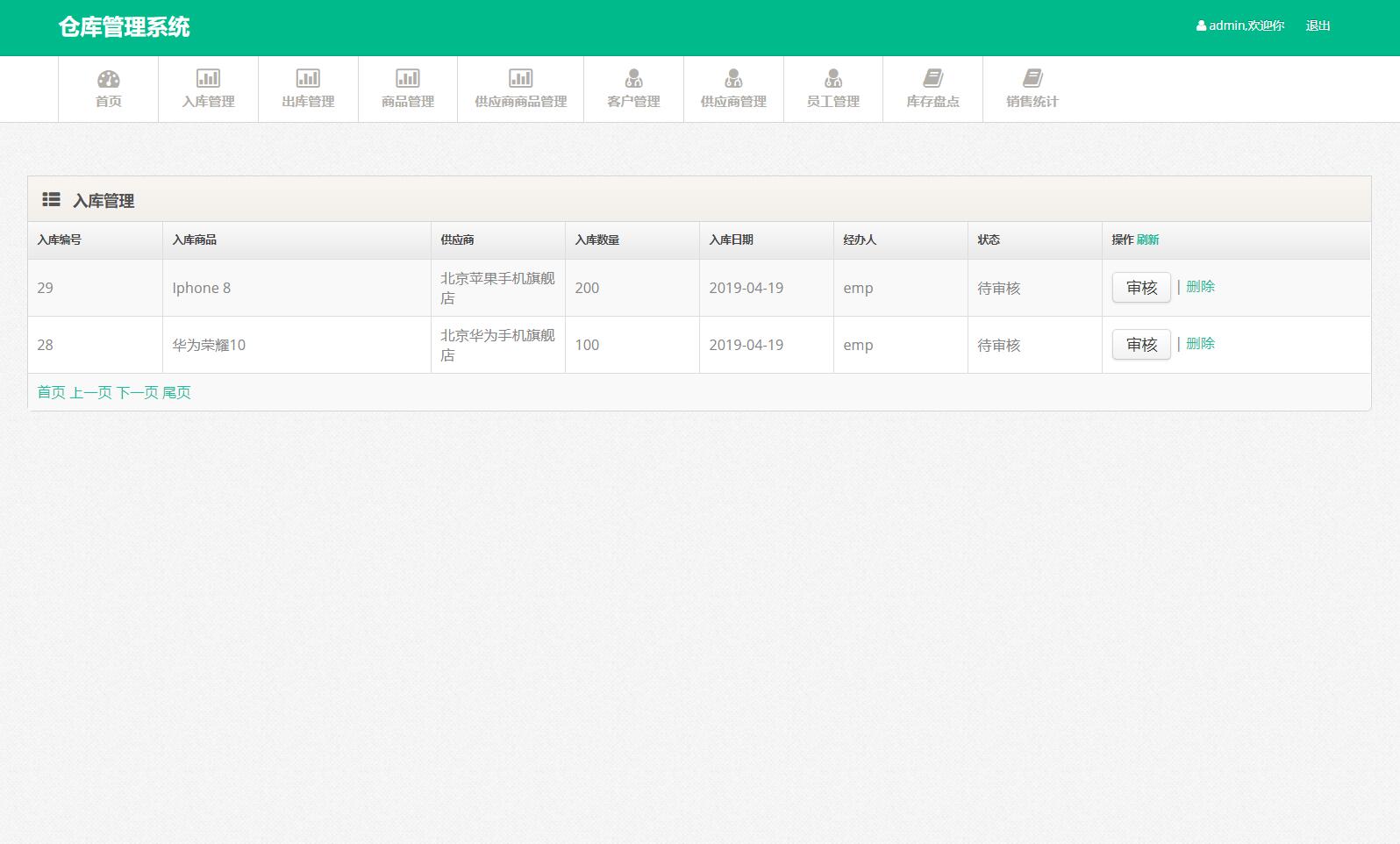The height and width of the screenshot is (844, 1400).
Task: Click the 供应商管理 person icon
Action: (733, 79)
